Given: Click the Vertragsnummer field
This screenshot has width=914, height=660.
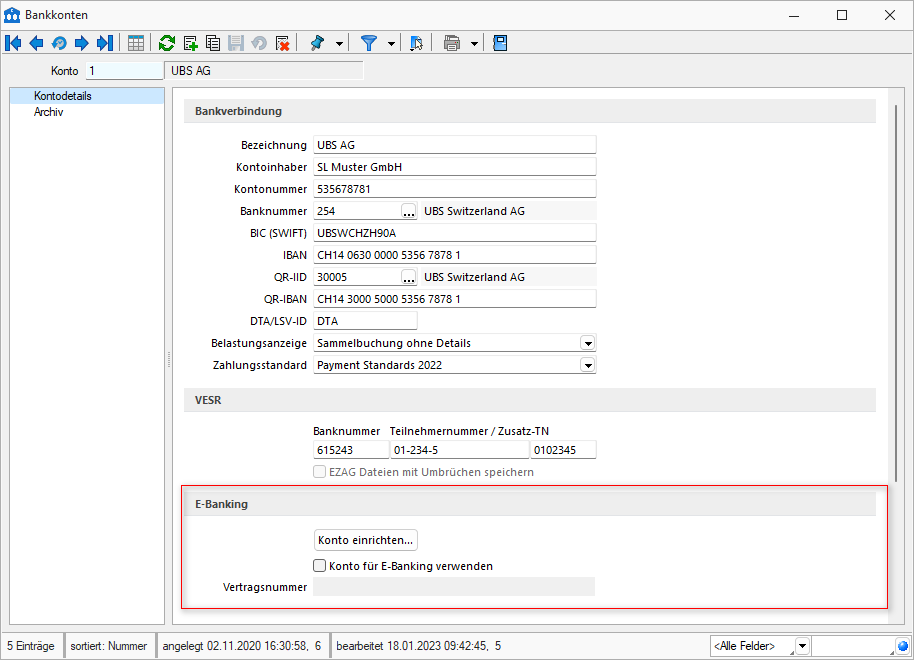Looking at the screenshot, I should coord(454,587).
